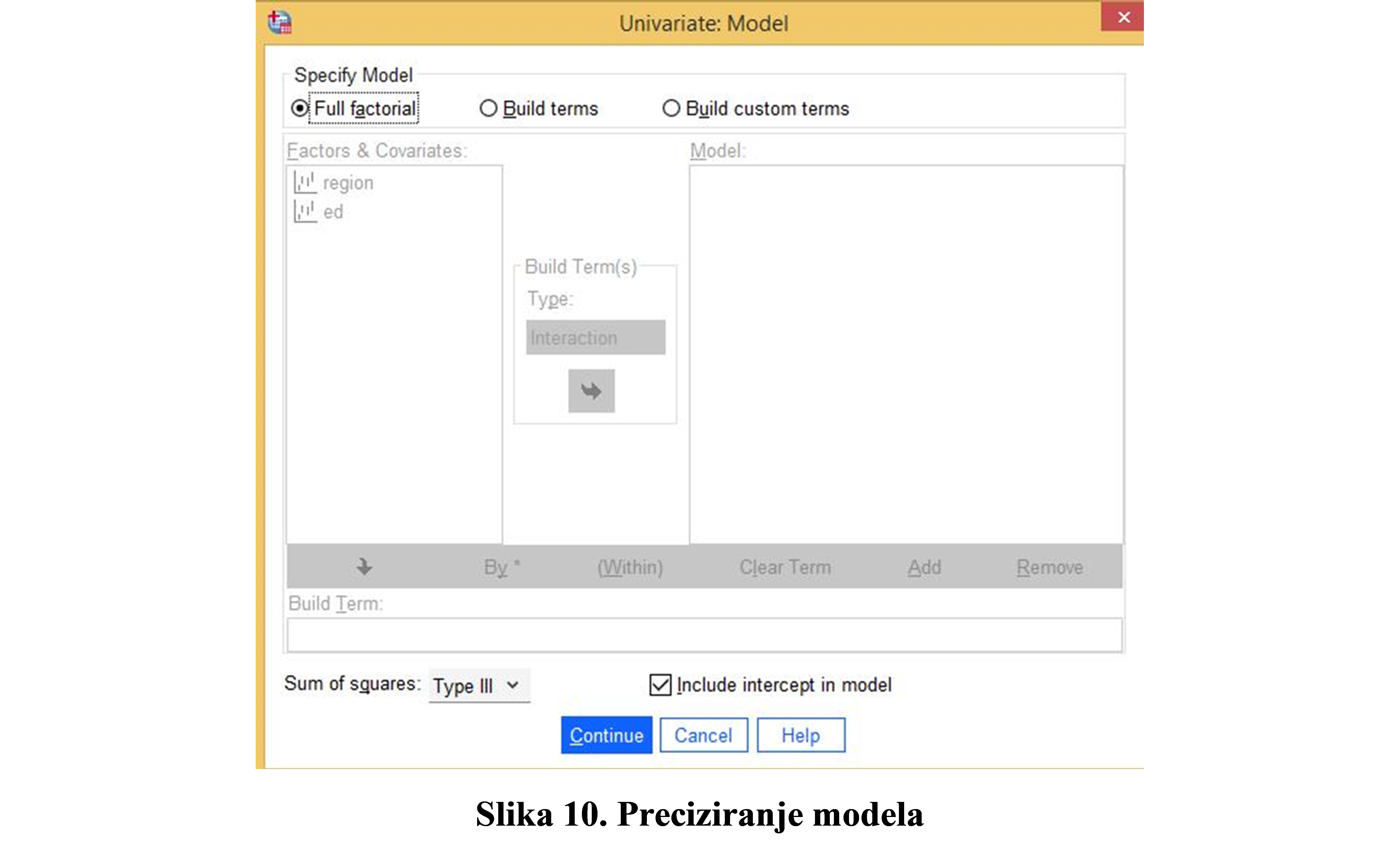Viewport: 1400px width, 858px height.
Task: Choose the Build terms option
Action: click(488, 108)
